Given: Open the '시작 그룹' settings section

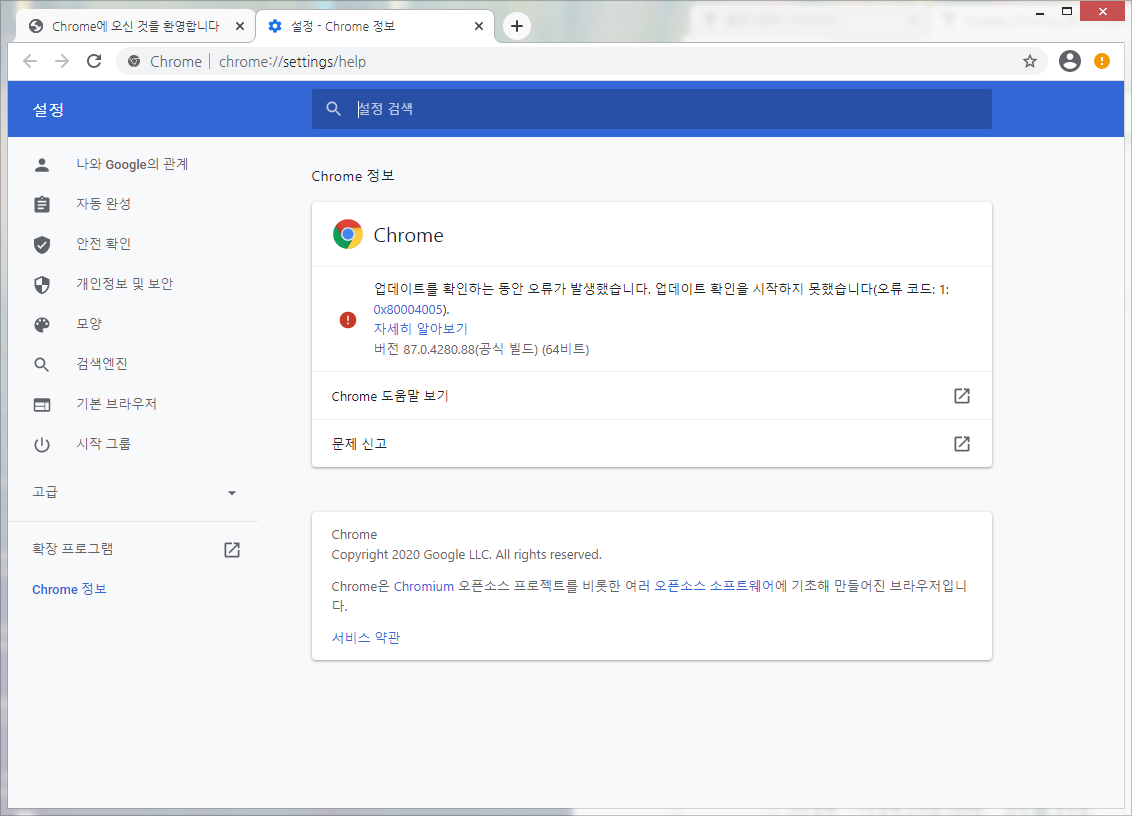Looking at the screenshot, I should point(103,444).
